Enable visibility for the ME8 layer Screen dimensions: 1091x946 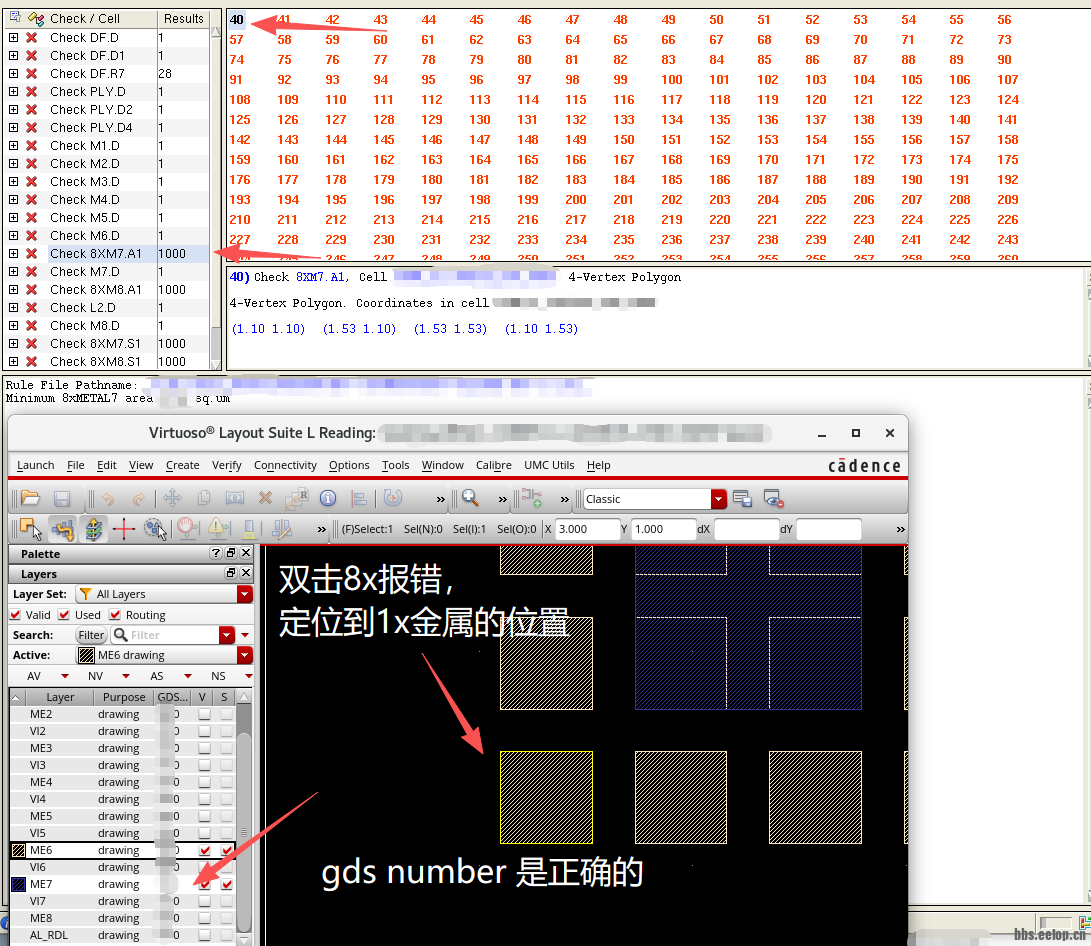(205, 918)
